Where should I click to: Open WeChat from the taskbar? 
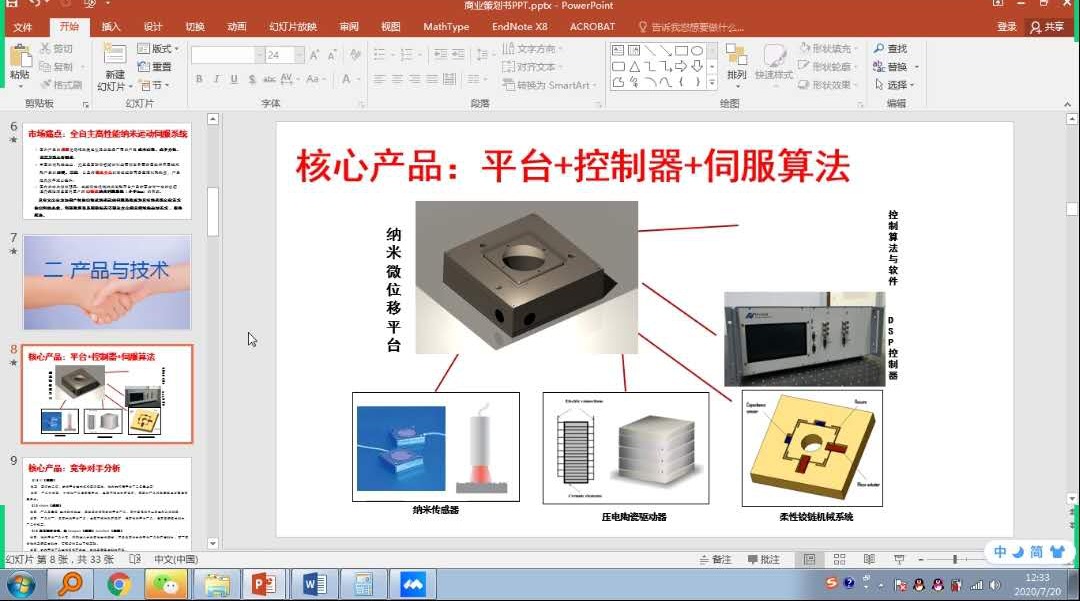[x=165, y=585]
